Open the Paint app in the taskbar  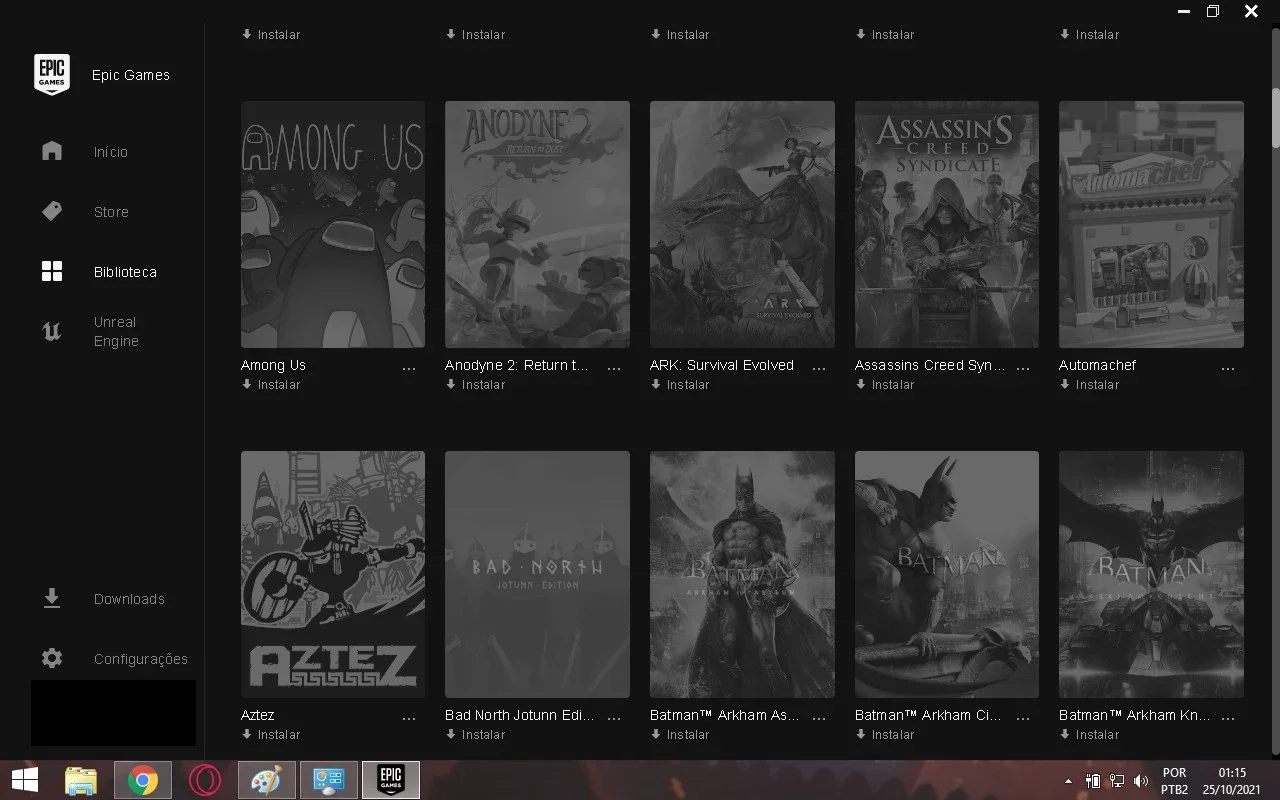point(266,780)
